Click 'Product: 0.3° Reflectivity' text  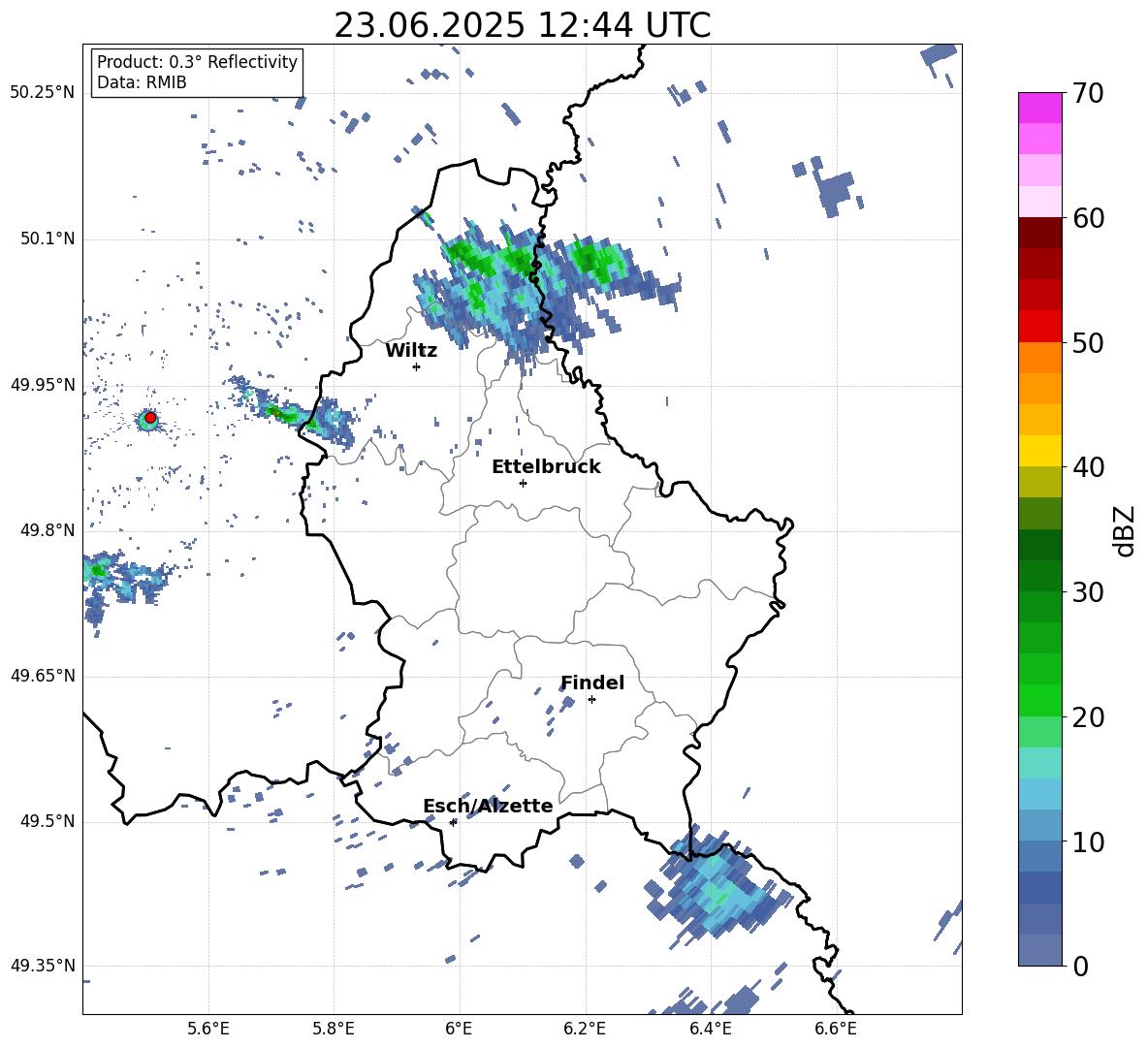(197, 61)
